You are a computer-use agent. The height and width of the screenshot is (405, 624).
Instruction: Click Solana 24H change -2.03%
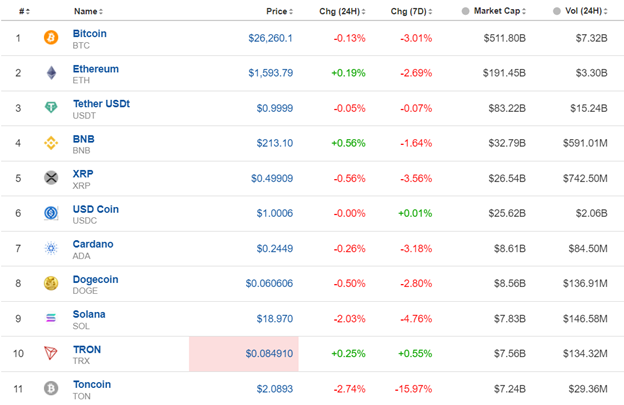349,319
